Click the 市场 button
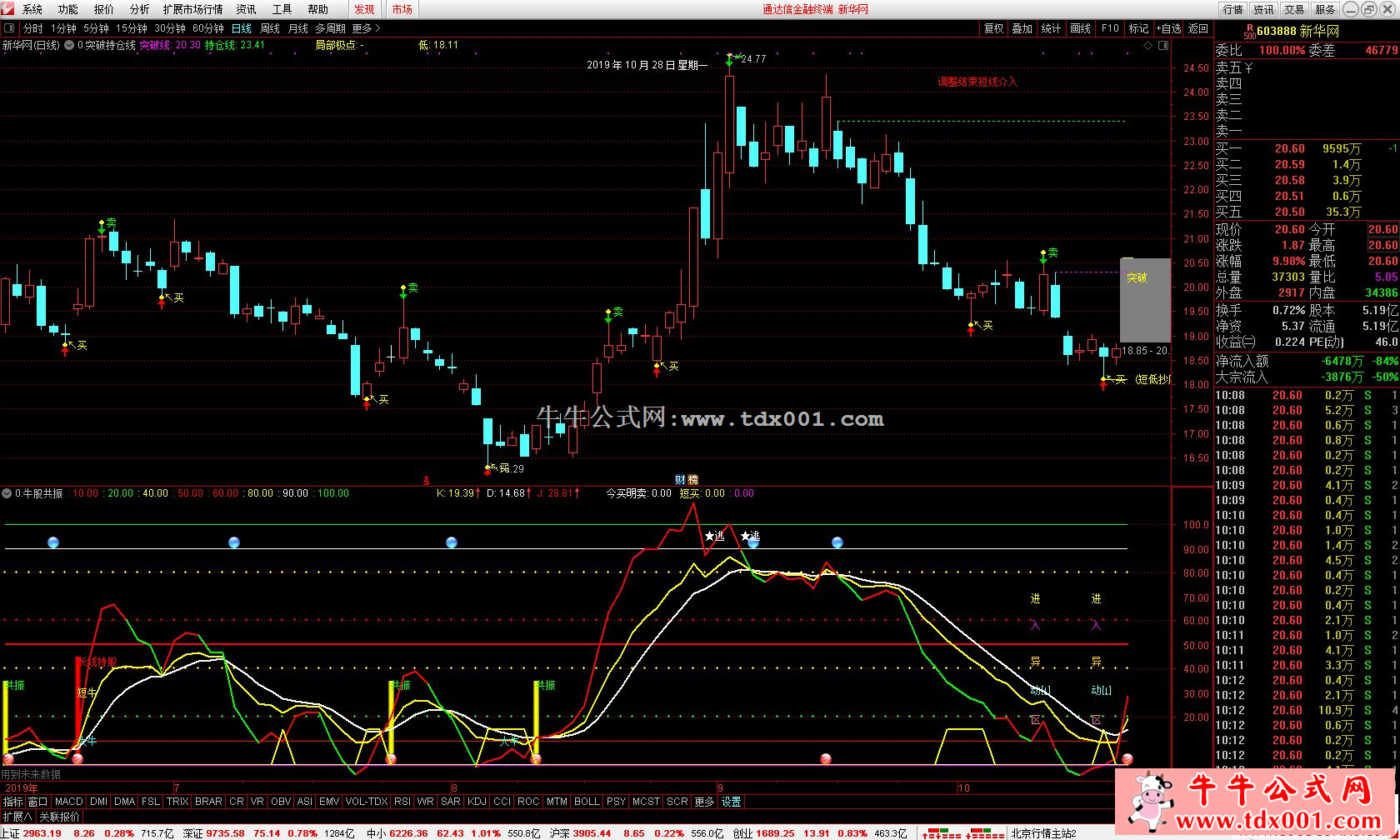Screen dimensions: 1400x840 pyautogui.click(x=402, y=9)
